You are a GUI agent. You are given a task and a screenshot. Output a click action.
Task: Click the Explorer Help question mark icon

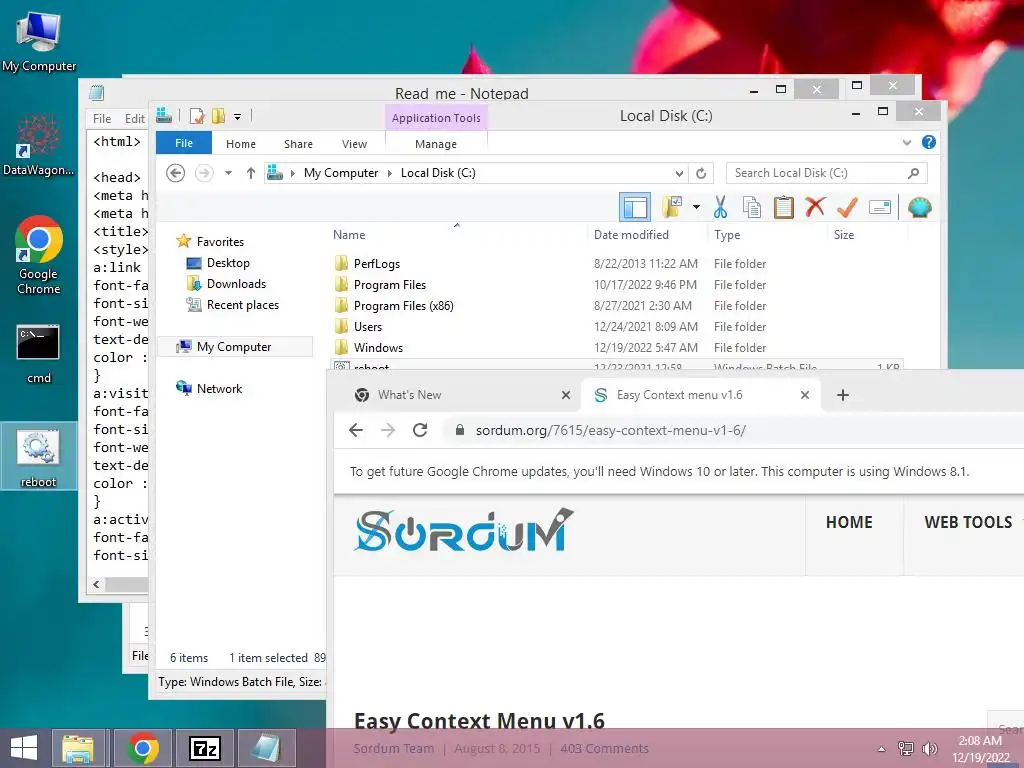tap(929, 142)
